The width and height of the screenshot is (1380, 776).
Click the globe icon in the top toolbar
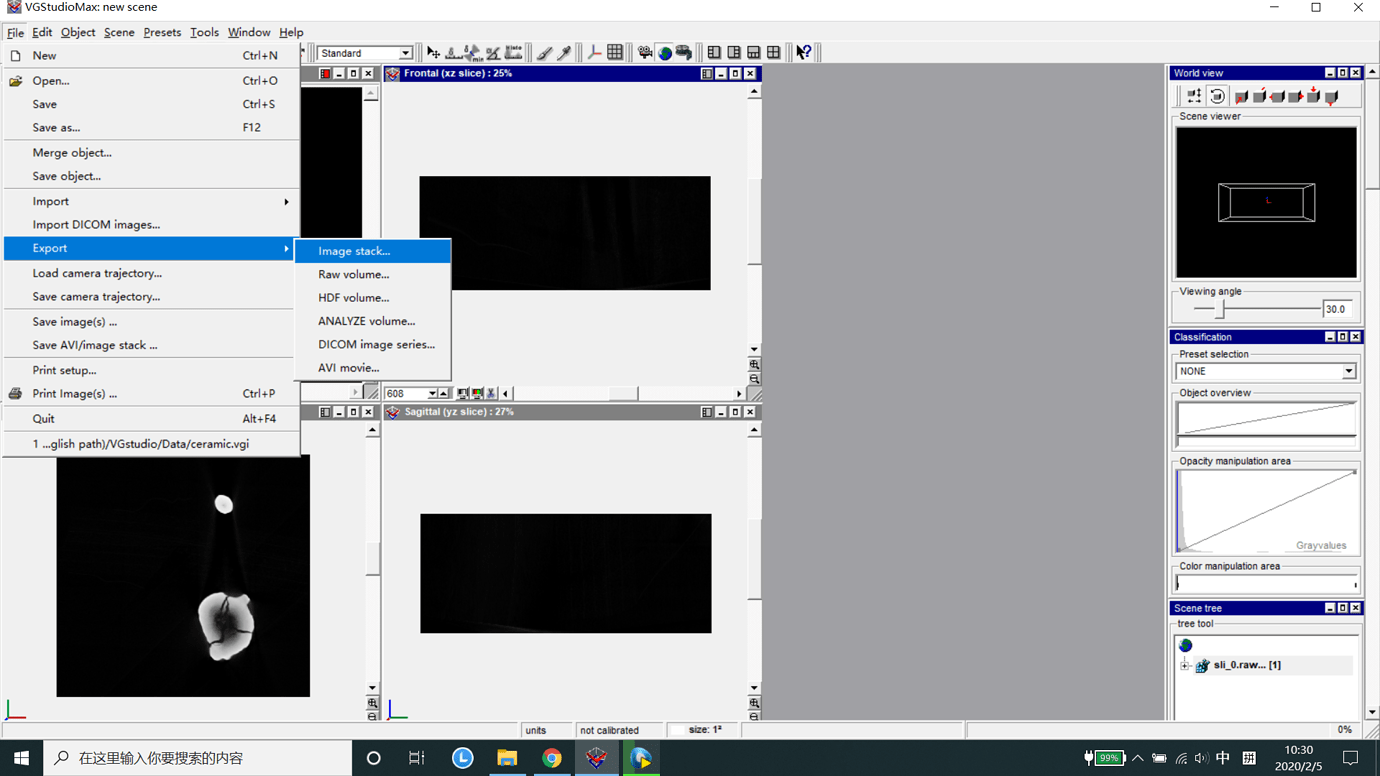pyautogui.click(x=665, y=53)
